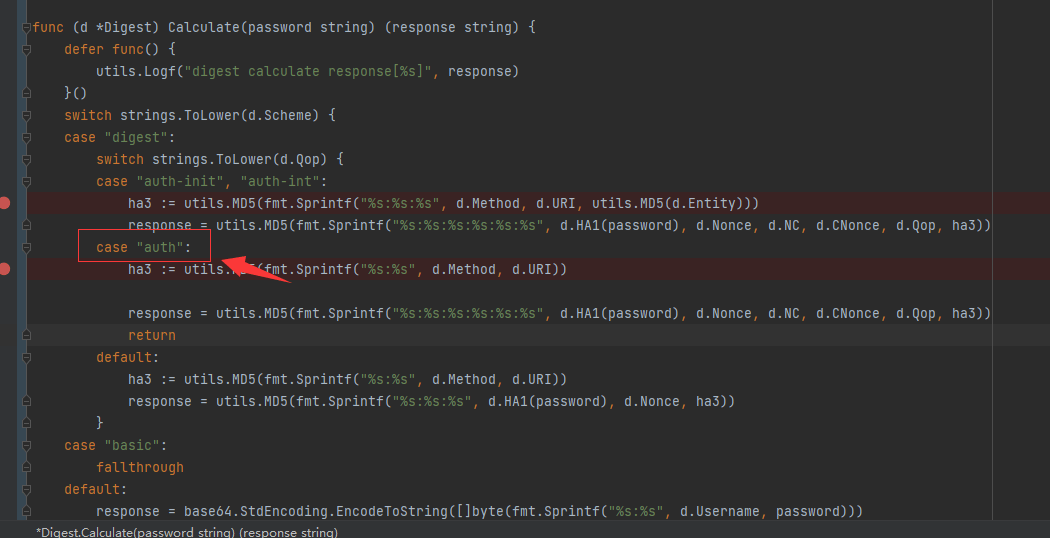Fold the switch d.Scheme block
Screen dimensions: 1050x538
26,115
